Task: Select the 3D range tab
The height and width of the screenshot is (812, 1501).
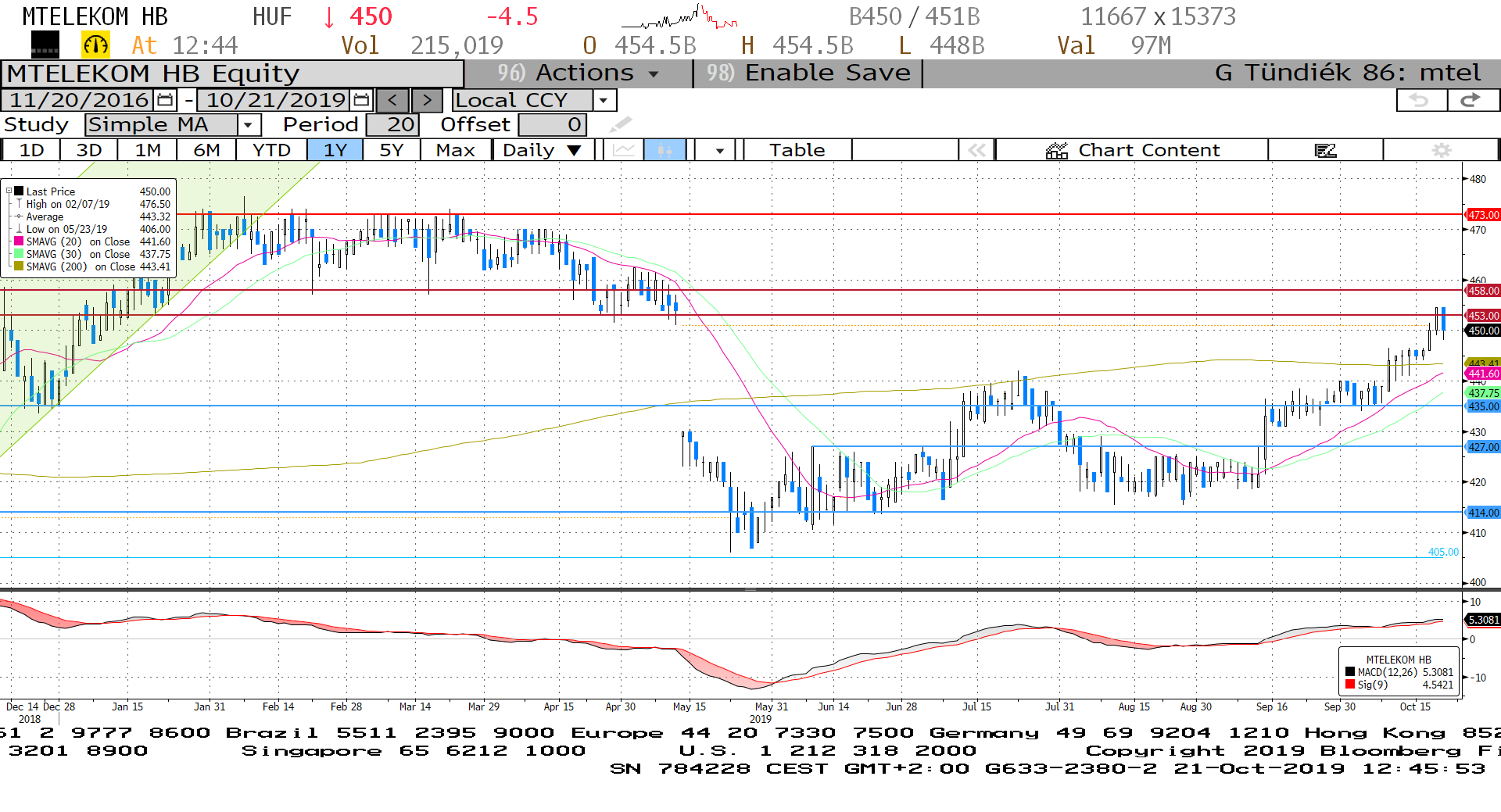Action: (89, 150)
